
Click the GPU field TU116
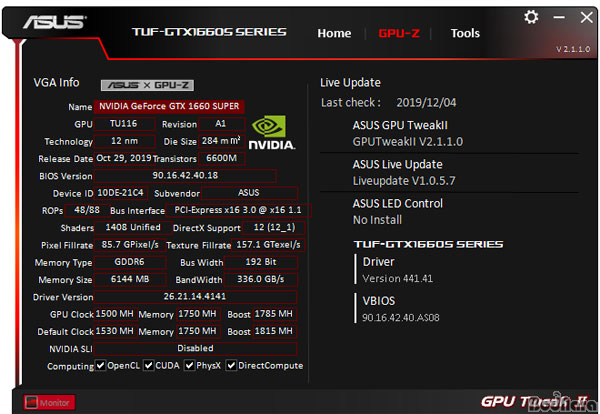click(124, 124)
